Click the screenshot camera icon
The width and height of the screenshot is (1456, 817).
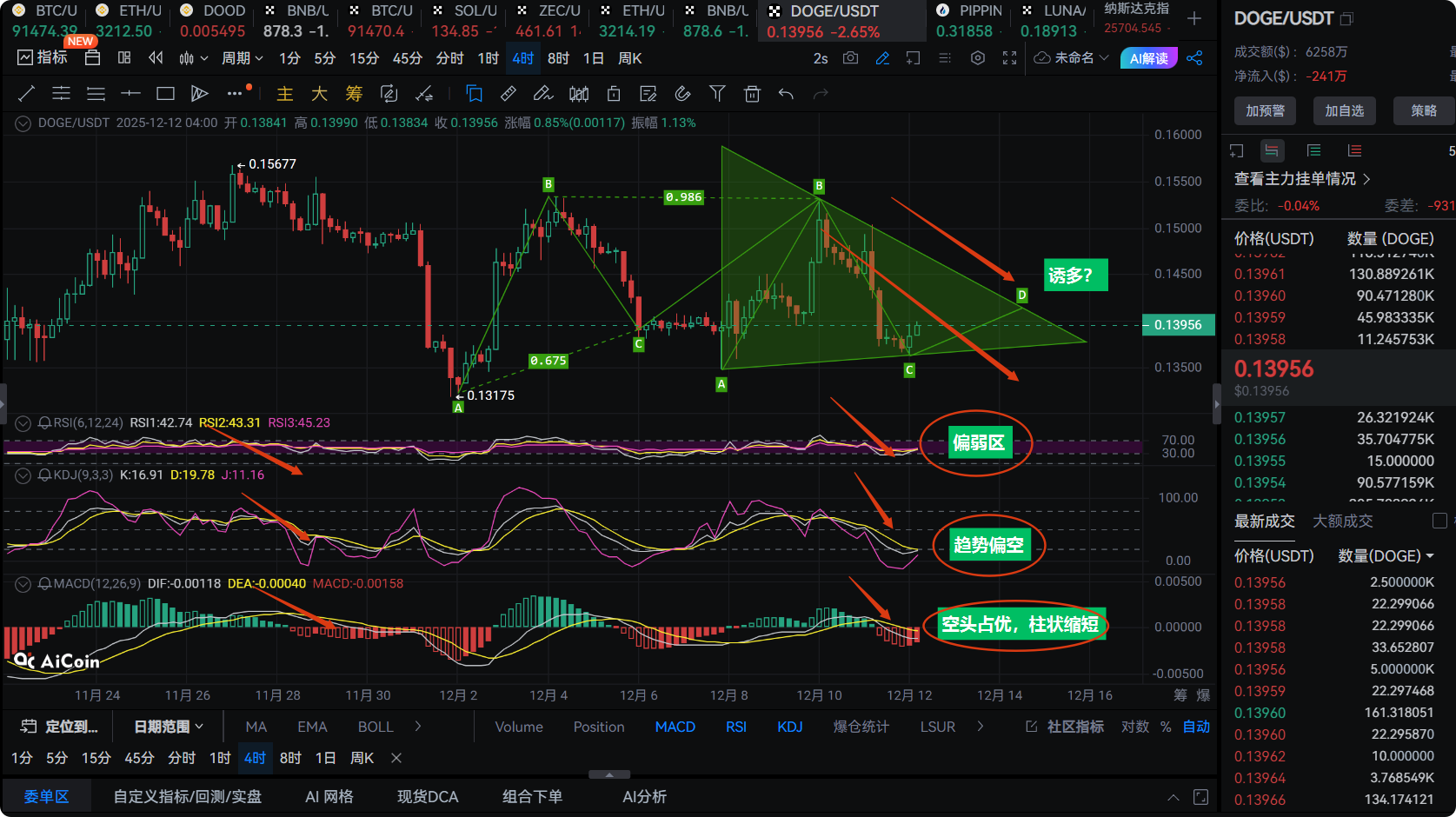click(x=850, y=58)
